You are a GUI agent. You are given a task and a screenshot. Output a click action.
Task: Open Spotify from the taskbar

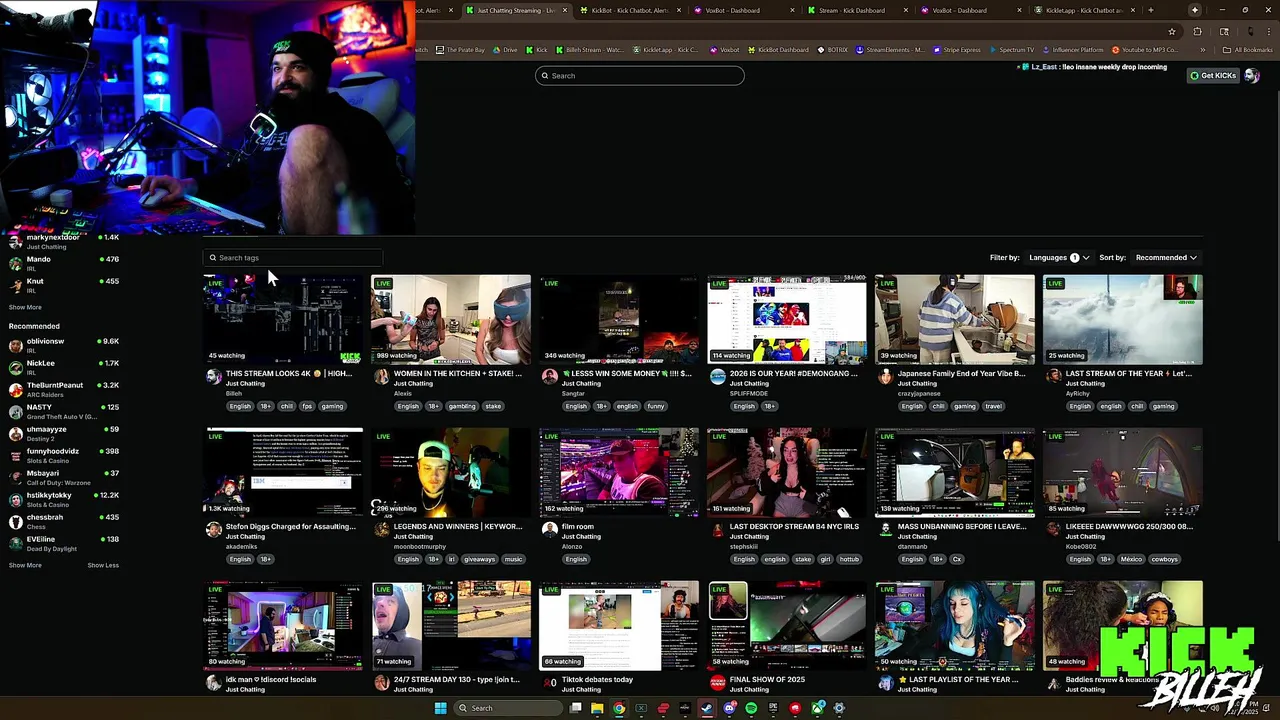[x=751, y=708]
